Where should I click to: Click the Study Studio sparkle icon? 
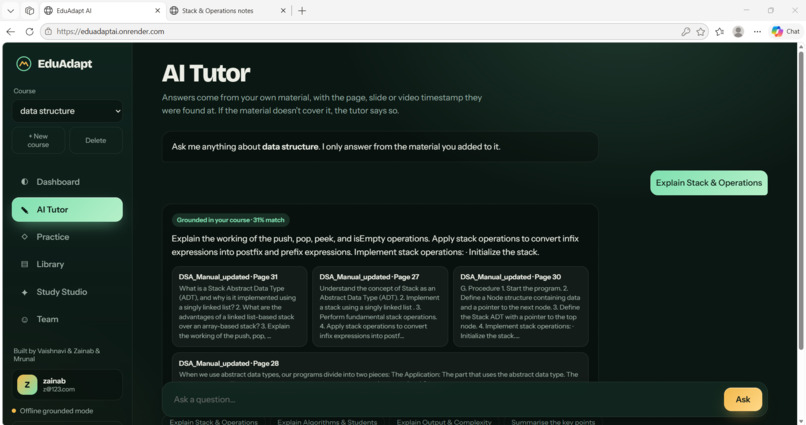pyautogui.click(x=24, y=292)
